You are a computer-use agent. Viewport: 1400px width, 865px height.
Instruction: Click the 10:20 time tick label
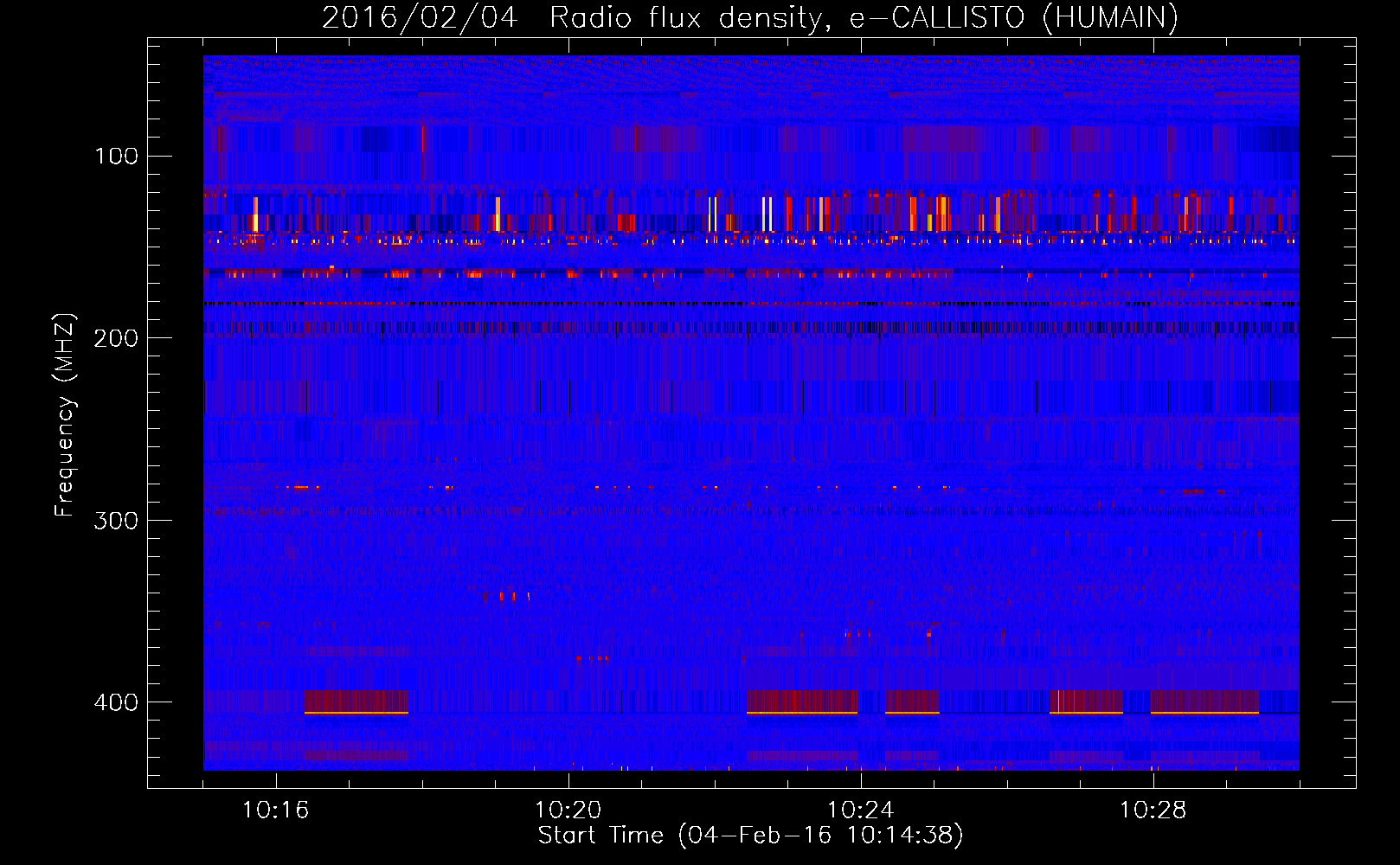(568, 810)
